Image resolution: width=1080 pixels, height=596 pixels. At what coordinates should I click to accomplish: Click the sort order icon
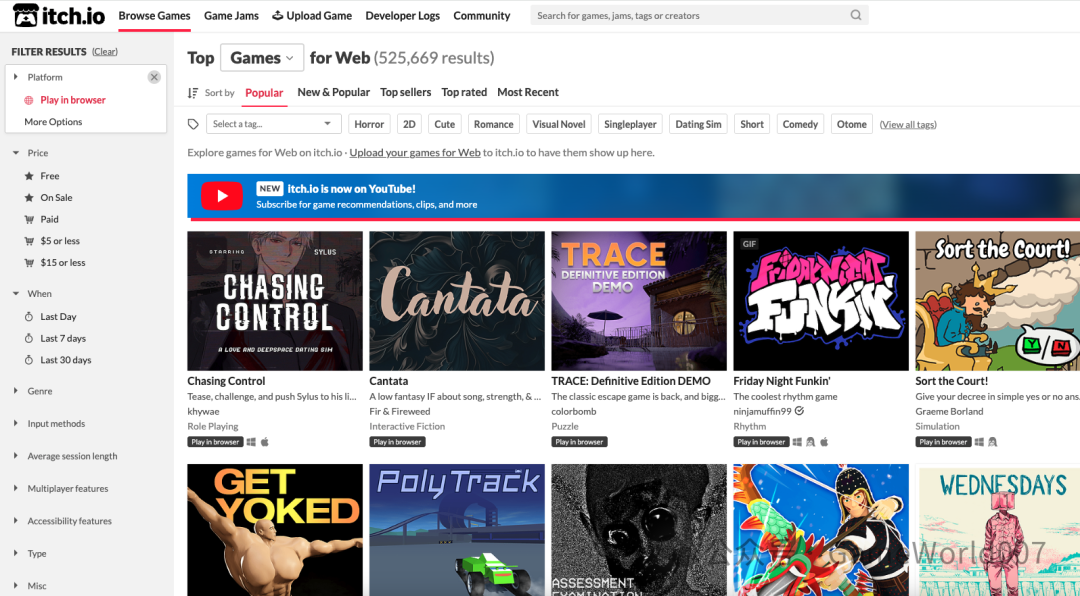(x=193, y=92)
